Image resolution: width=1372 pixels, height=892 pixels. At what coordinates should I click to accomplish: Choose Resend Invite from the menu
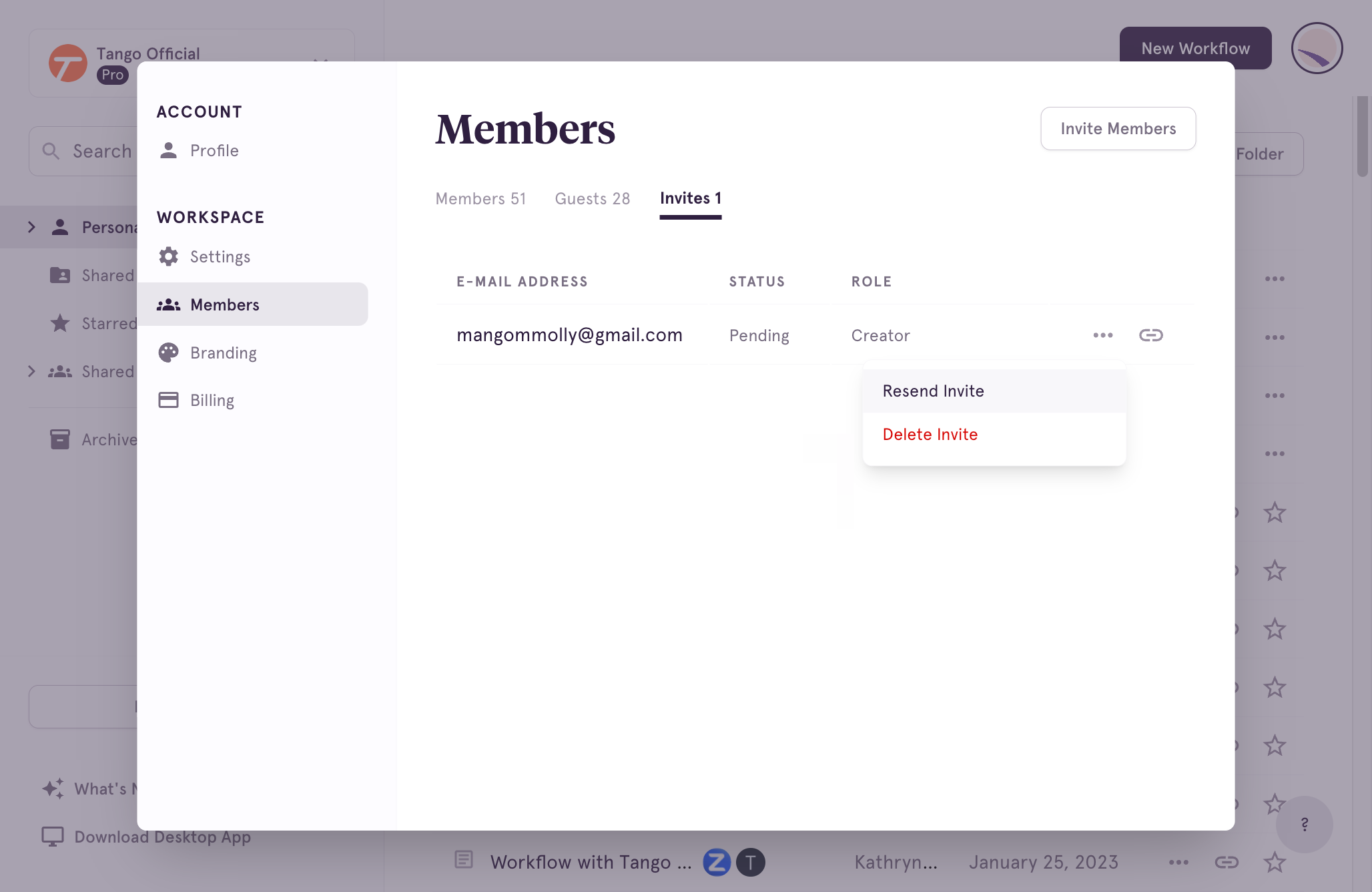(x=994, y=391)
